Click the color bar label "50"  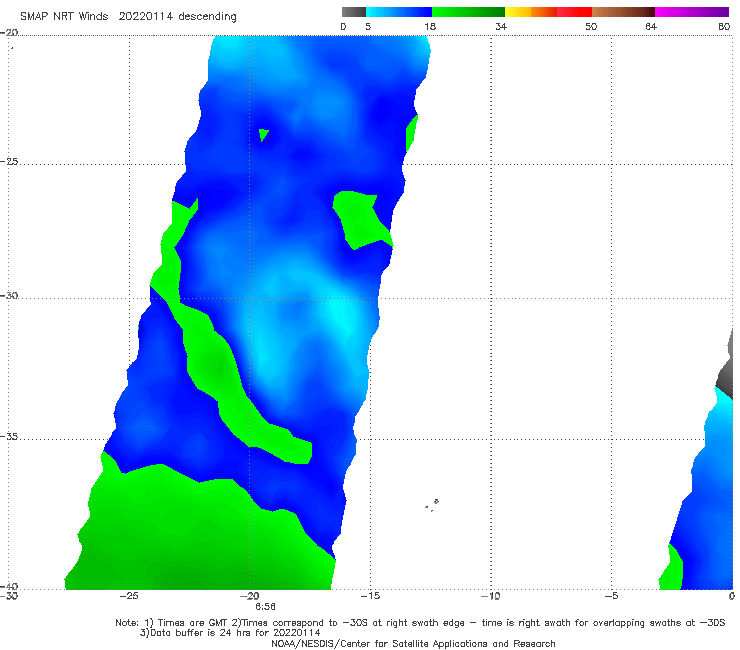point(591,27)
